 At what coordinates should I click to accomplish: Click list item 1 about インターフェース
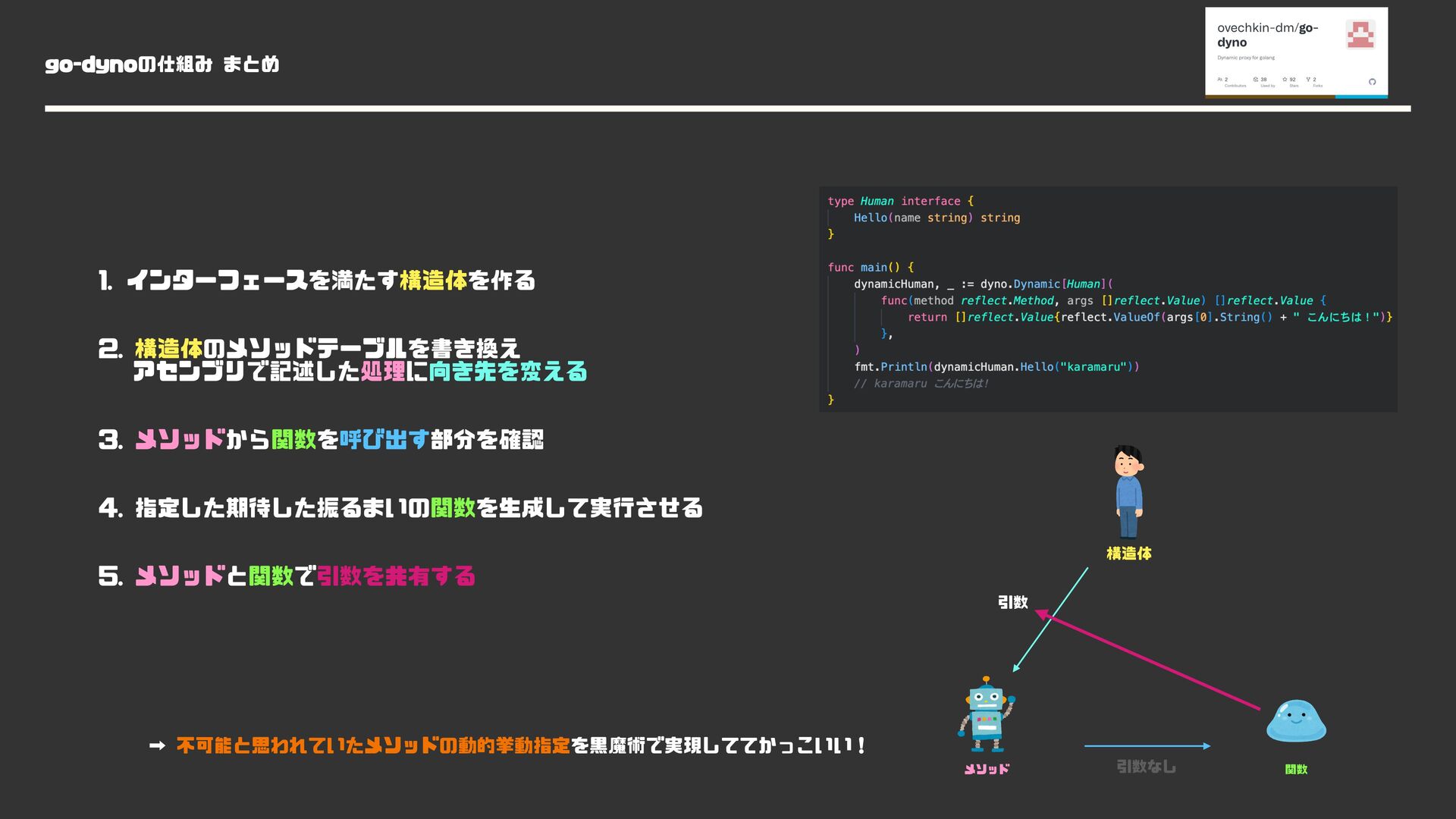coord(317,281)
